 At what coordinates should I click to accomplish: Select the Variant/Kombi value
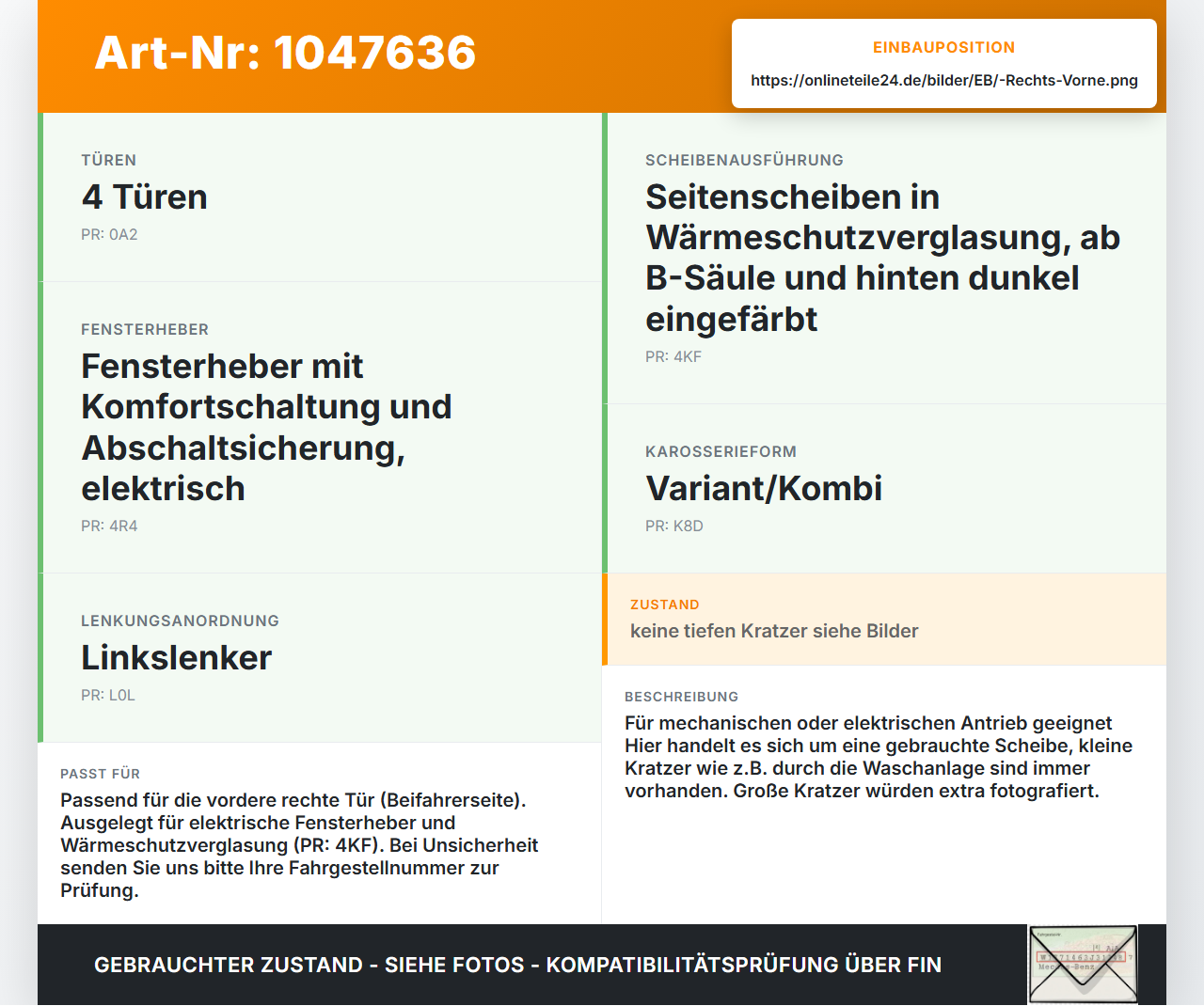[764, 488]
